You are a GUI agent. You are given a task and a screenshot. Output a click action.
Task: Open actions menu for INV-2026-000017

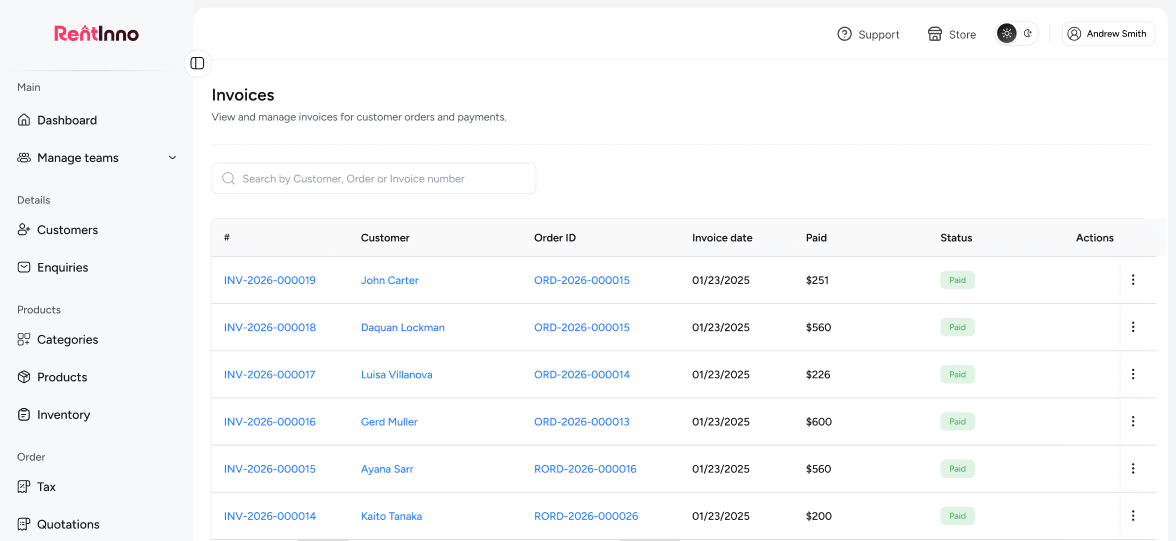tap(1132, 374)
